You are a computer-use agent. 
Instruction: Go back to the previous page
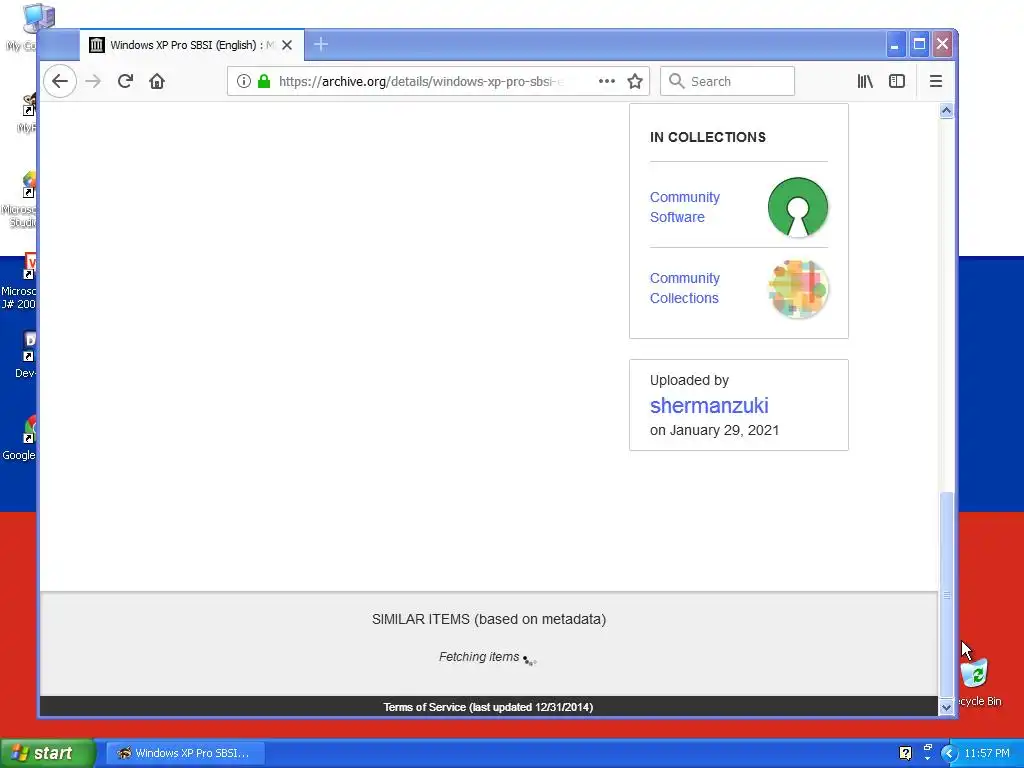[x=60, y=81]
